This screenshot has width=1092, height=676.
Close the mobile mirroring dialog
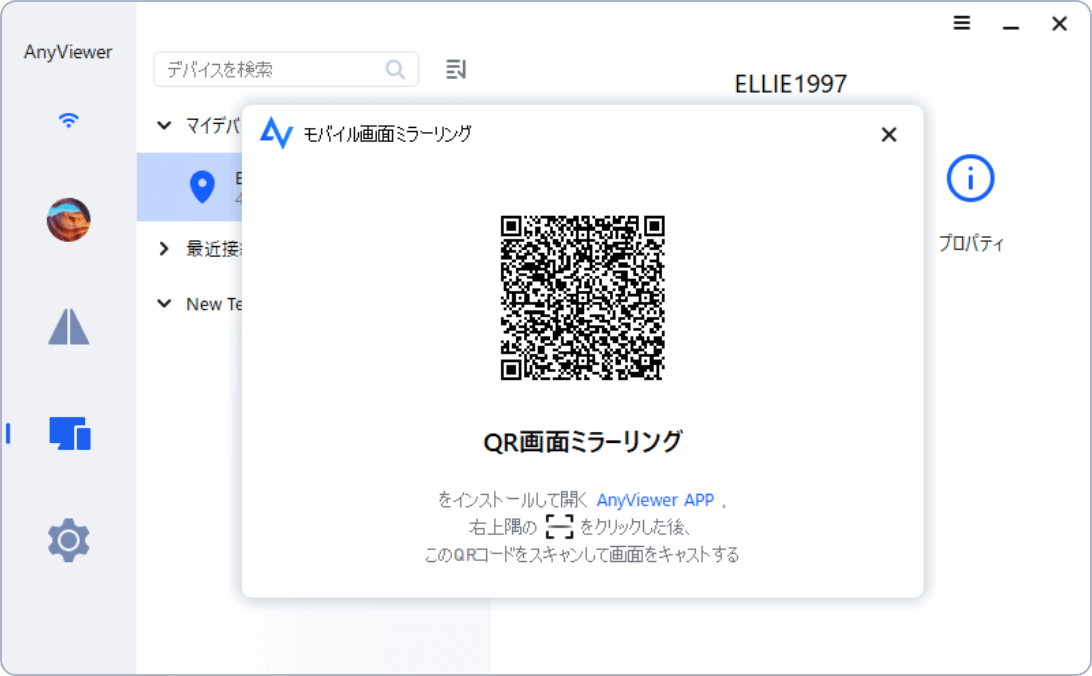(889, 134)
